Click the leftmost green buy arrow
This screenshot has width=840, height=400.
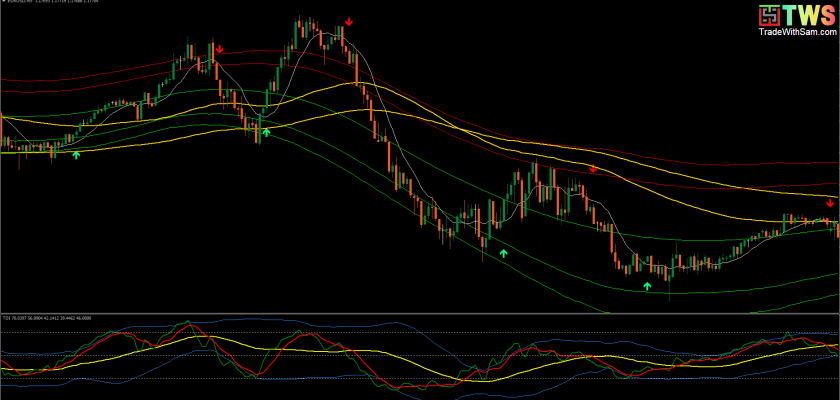tap(75, 154)
